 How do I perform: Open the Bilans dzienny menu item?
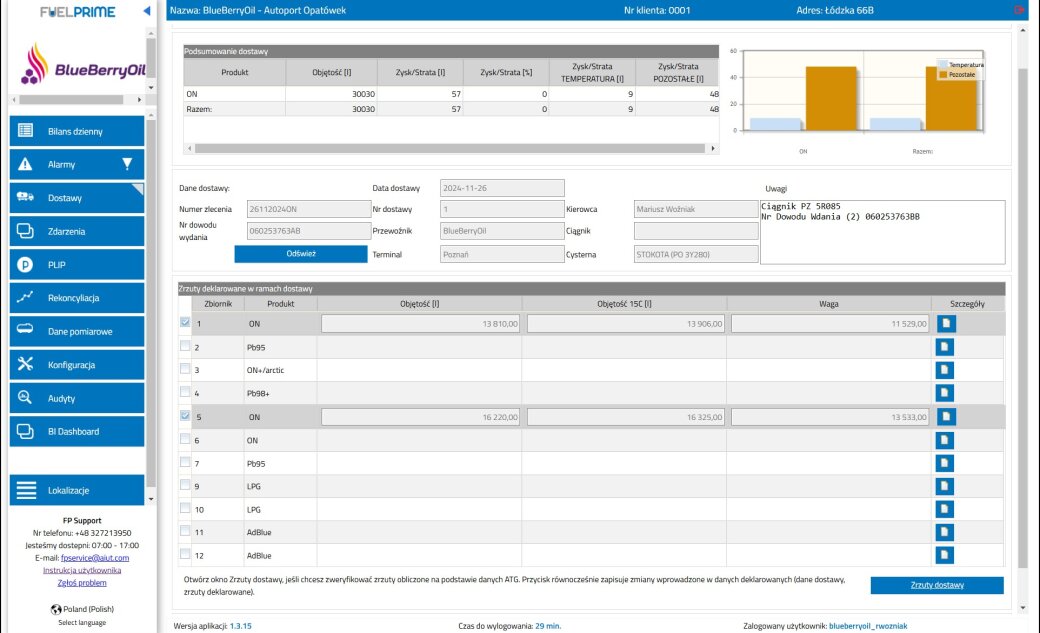point(77,131)
